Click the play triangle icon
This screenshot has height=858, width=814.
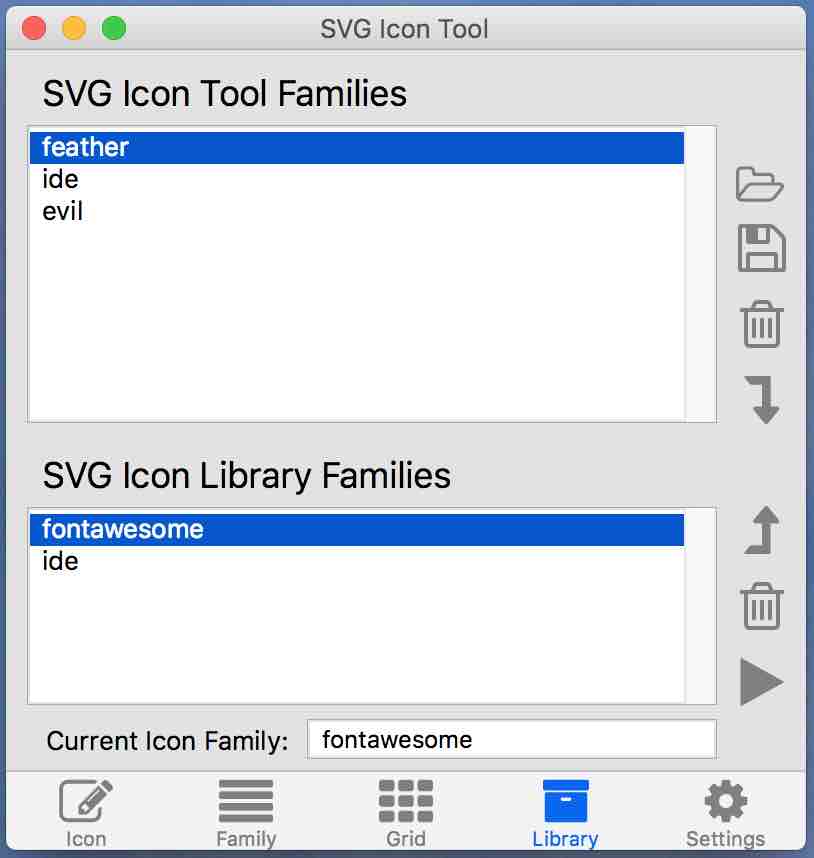(x=761, y=682)
